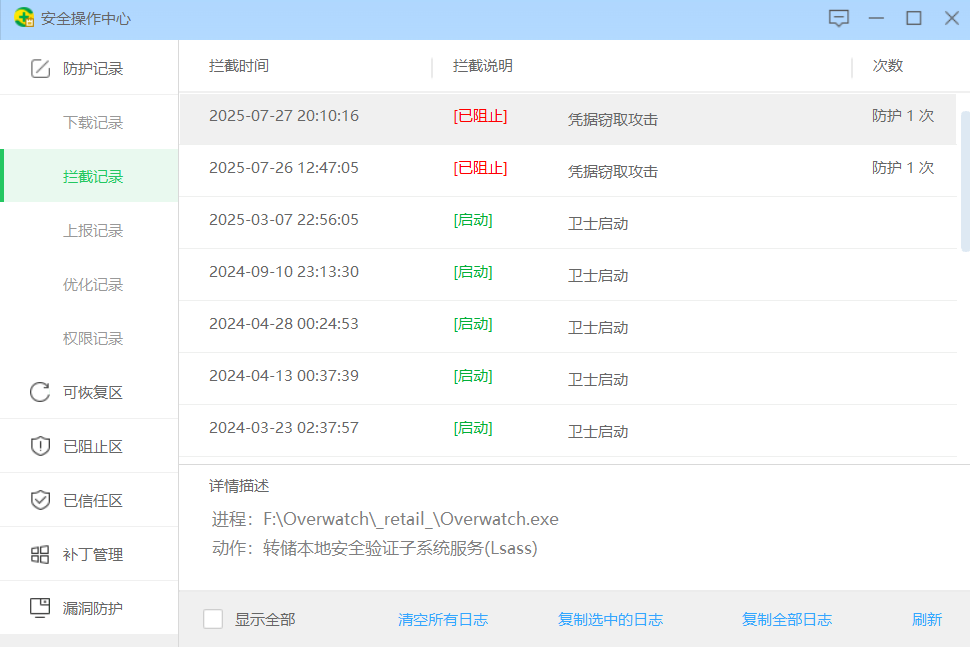
Task: Click 清空所有日志 link
Action: point(442,620)
